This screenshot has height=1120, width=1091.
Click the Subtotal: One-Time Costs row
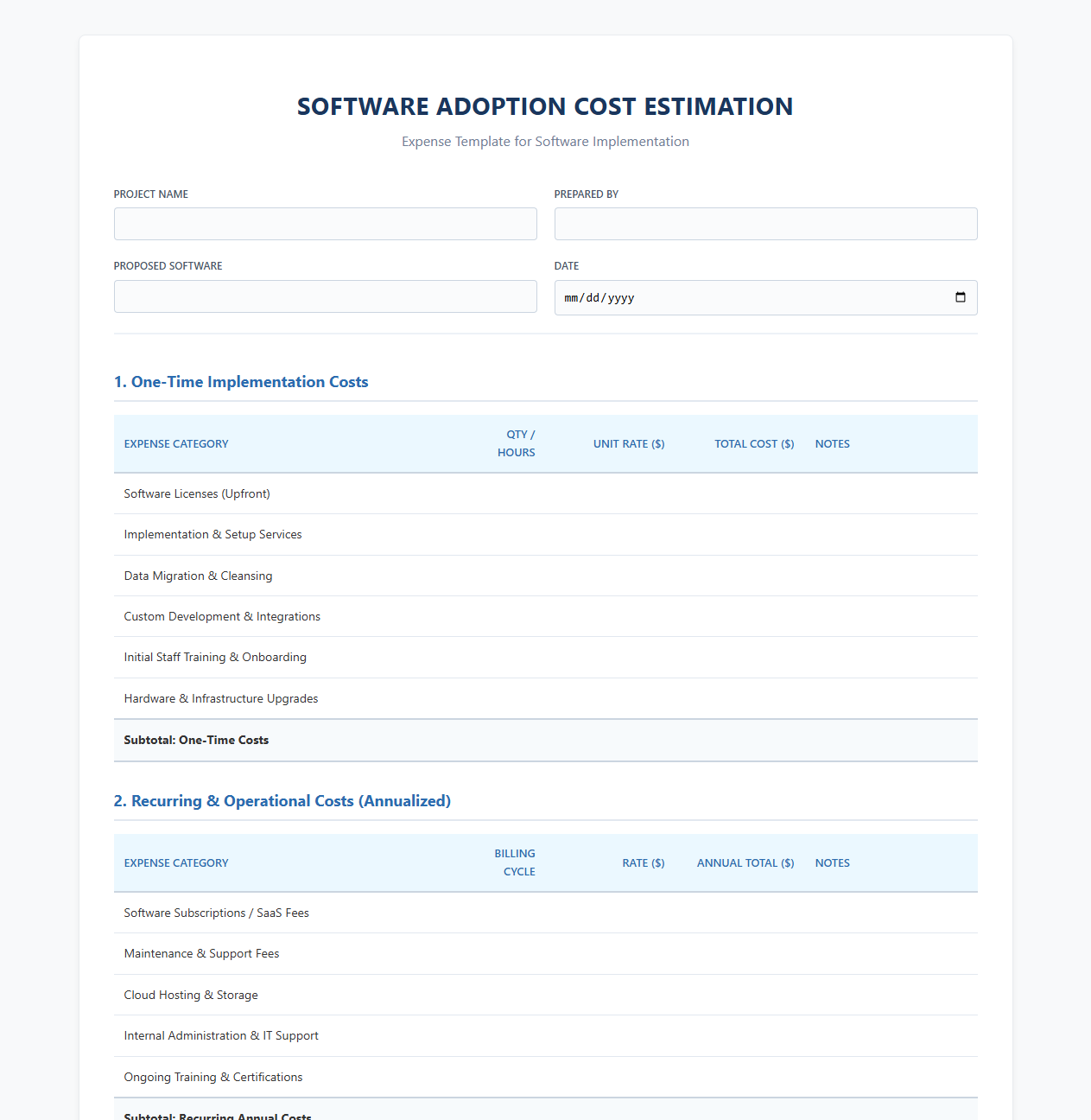coord(546,740)
